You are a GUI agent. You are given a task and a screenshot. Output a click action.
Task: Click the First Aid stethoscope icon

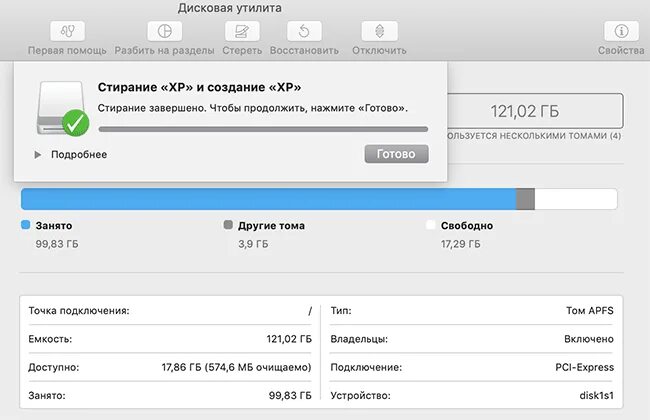tap(68, 31)
